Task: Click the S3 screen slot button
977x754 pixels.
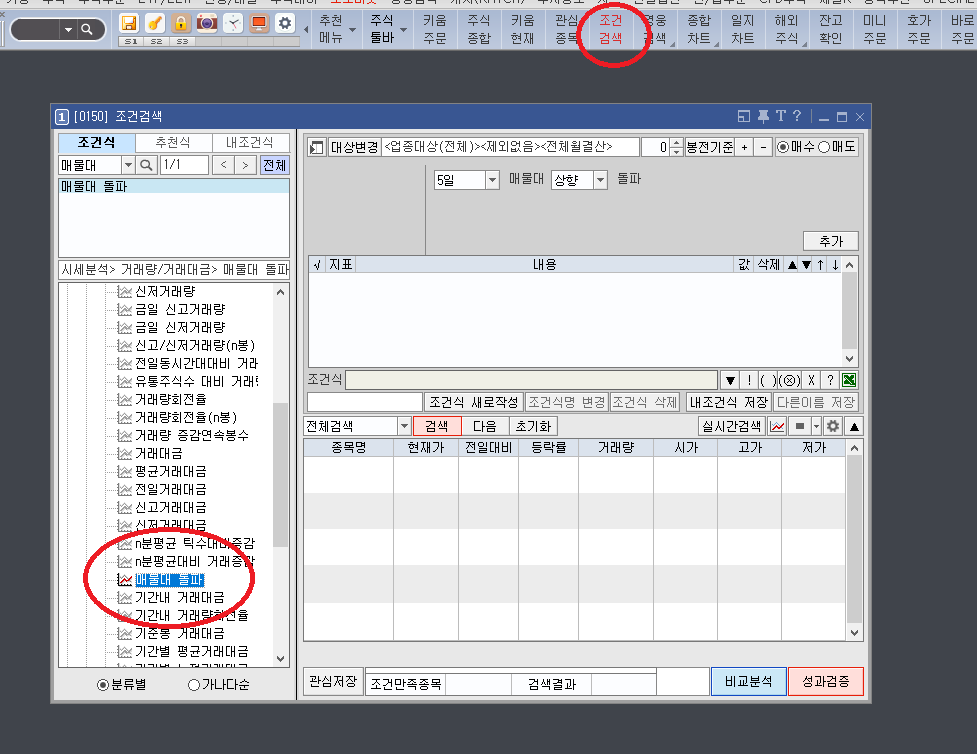Action: click(182, 42)
